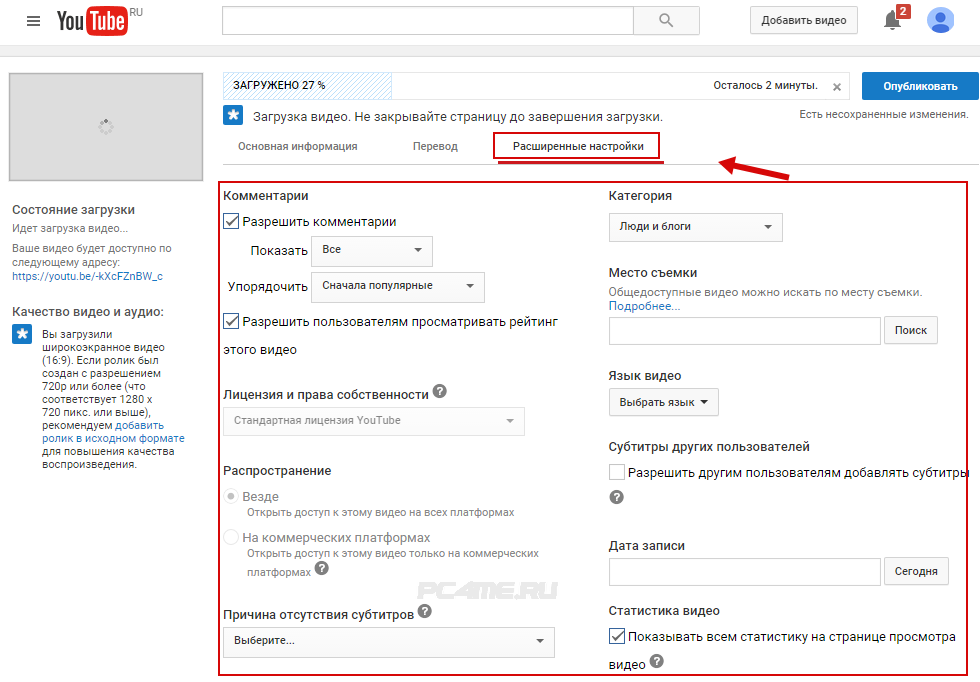980x682 pixels.
Task: Click 'Состояние загрузки' heading
Action: point(73,210)
